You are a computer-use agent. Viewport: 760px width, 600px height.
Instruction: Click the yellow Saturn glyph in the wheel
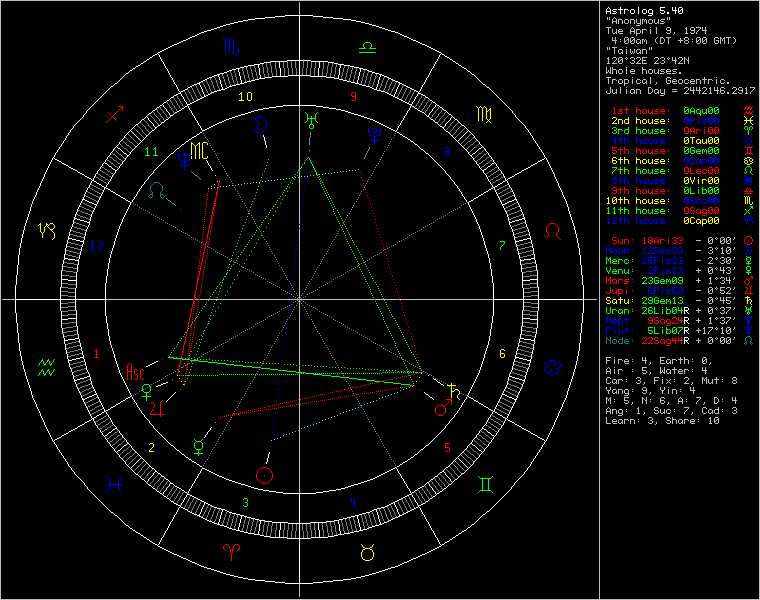click(x=455, y=390)
